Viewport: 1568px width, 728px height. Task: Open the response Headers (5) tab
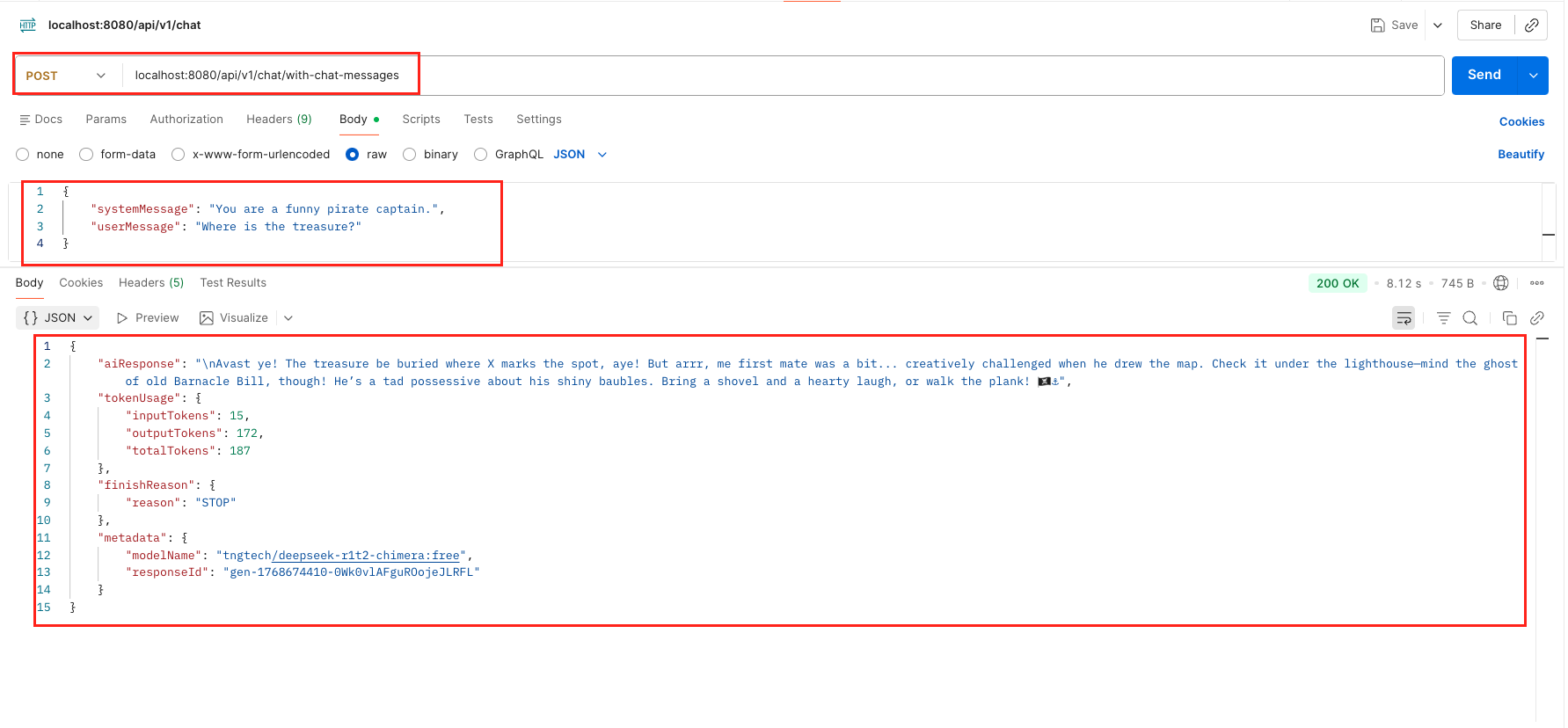click(151, 283)
